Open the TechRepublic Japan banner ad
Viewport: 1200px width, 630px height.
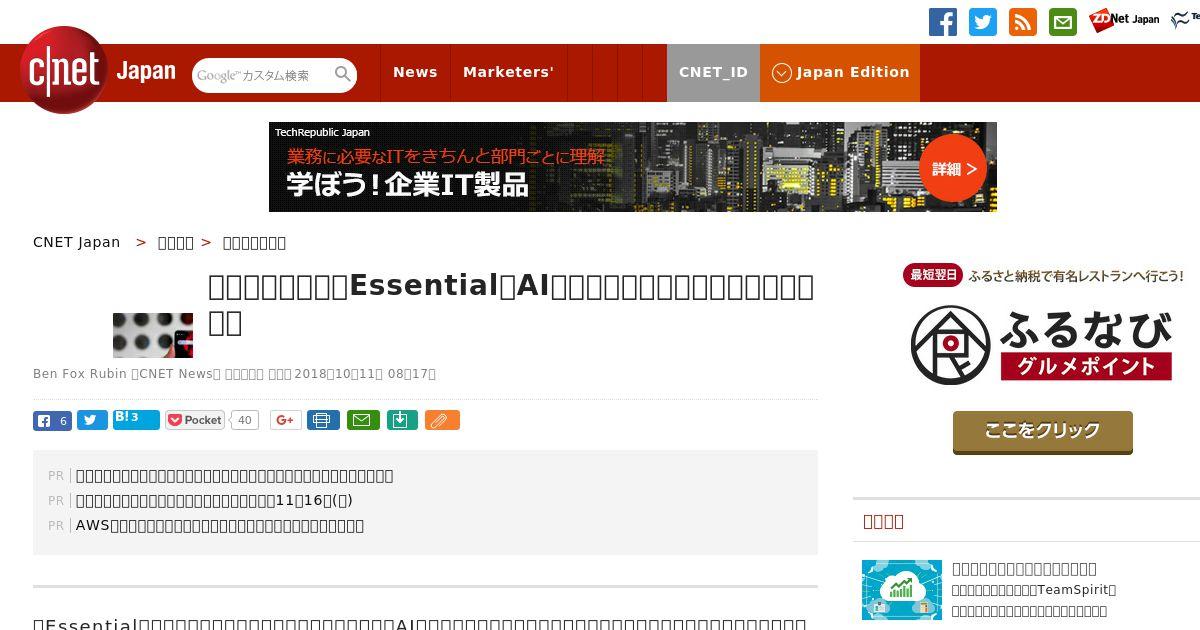633,167
